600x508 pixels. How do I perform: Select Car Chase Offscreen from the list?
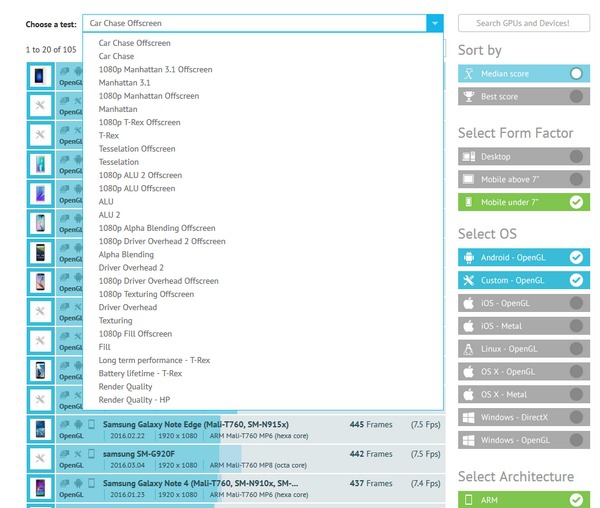[134, 43]
